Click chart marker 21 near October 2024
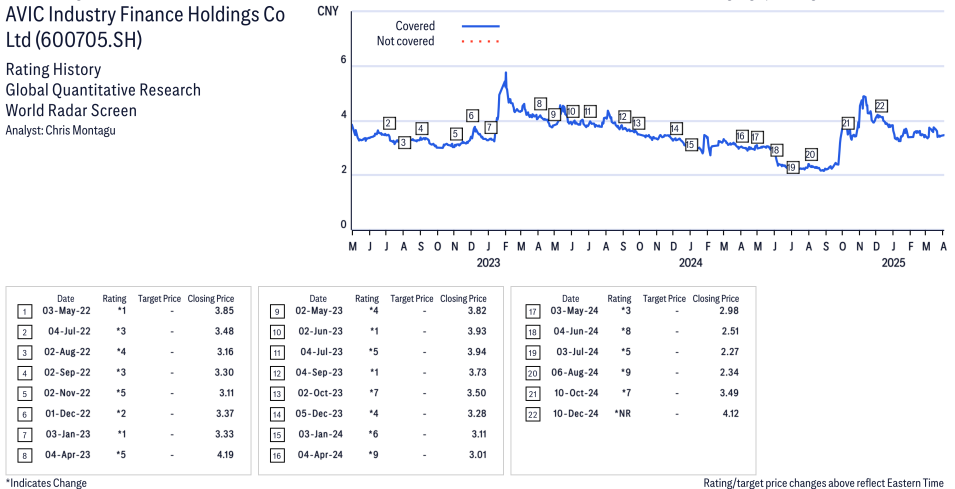The width and height of the screenshot is (955, 489). (847, 123)
